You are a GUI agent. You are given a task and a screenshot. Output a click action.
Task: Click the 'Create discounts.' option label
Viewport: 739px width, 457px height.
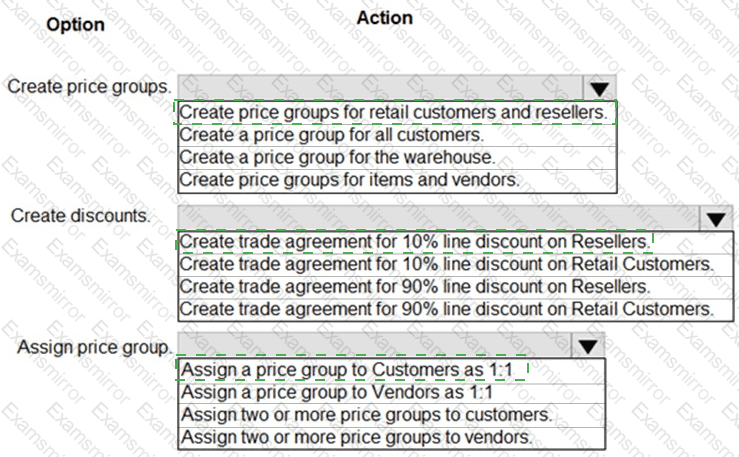(x=81, y=216)
